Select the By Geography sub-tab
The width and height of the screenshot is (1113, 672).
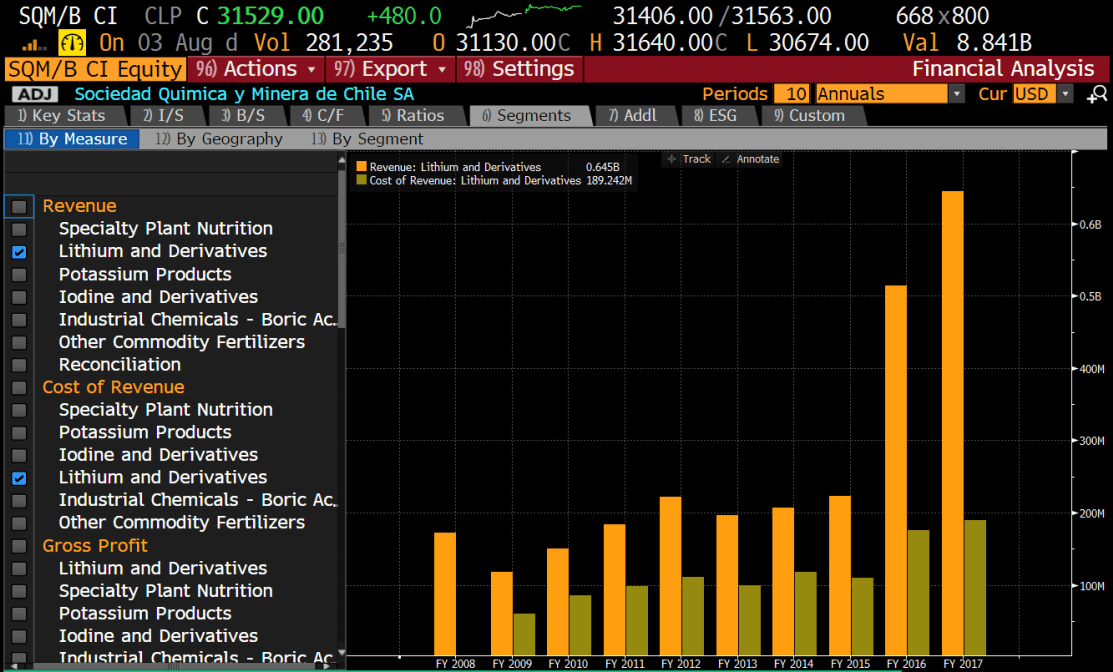pyautogui.click(x=219, y=139)
